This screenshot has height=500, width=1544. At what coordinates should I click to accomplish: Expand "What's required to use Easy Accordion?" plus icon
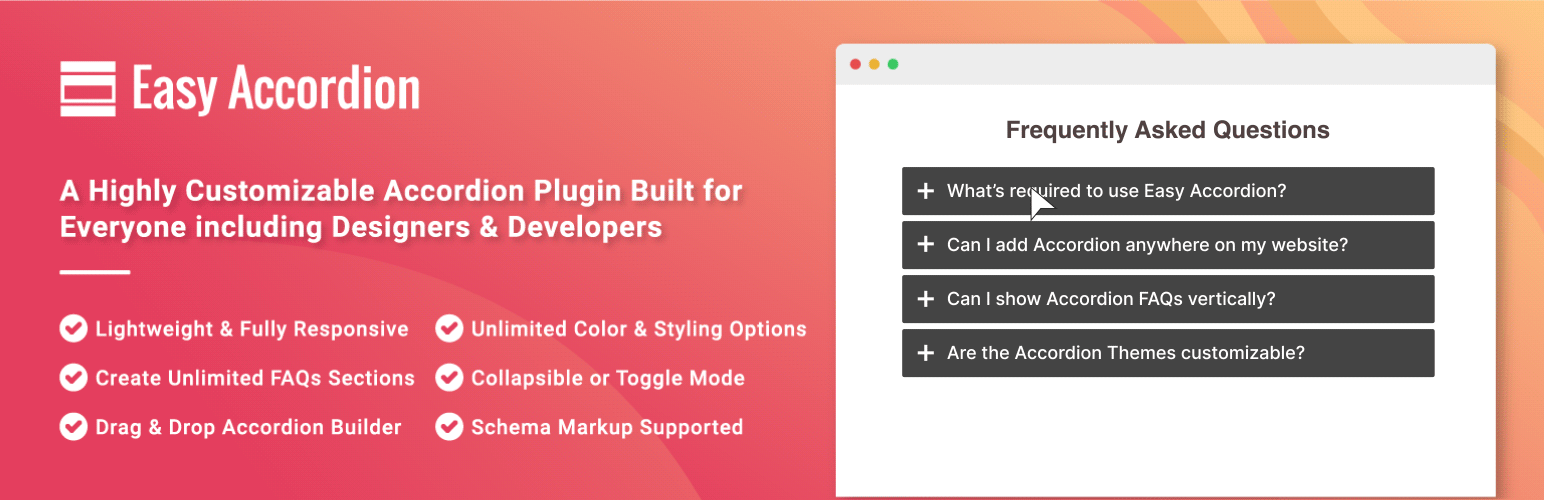(x=926, y=191)
